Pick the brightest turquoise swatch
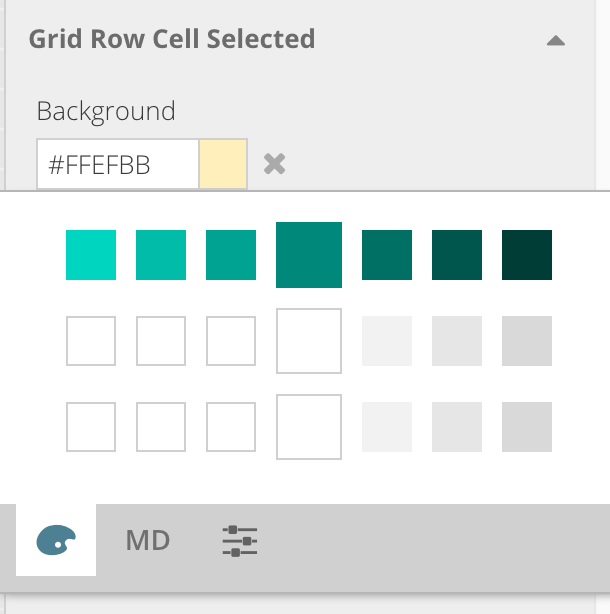Image resolution: width=610 pixels, height=614 pixels. coord(91,255)
